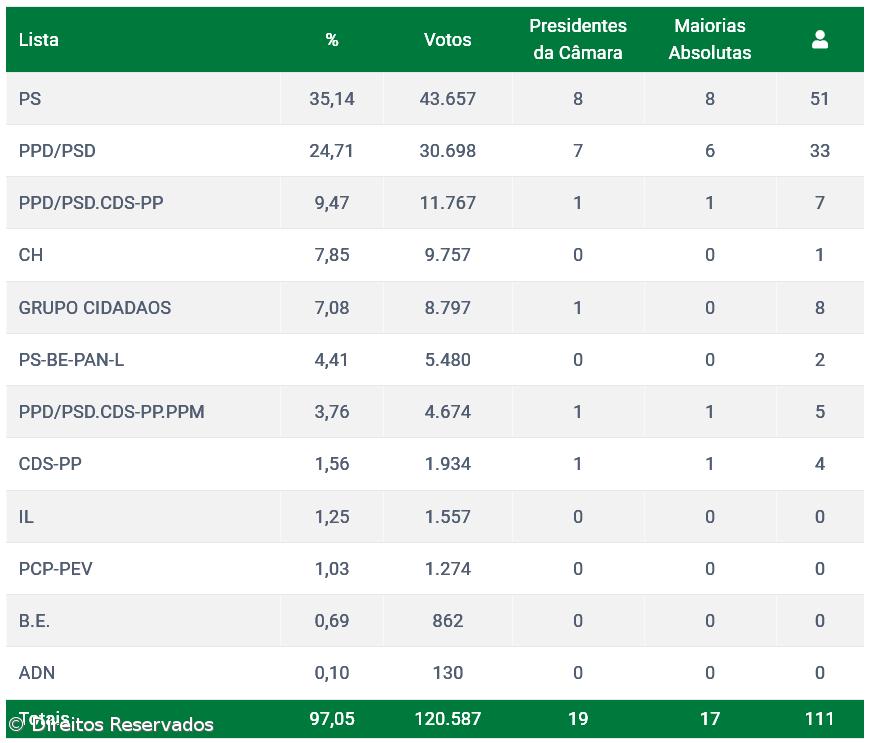
Task: Select the PS party row
Action: tap(29, 99)
